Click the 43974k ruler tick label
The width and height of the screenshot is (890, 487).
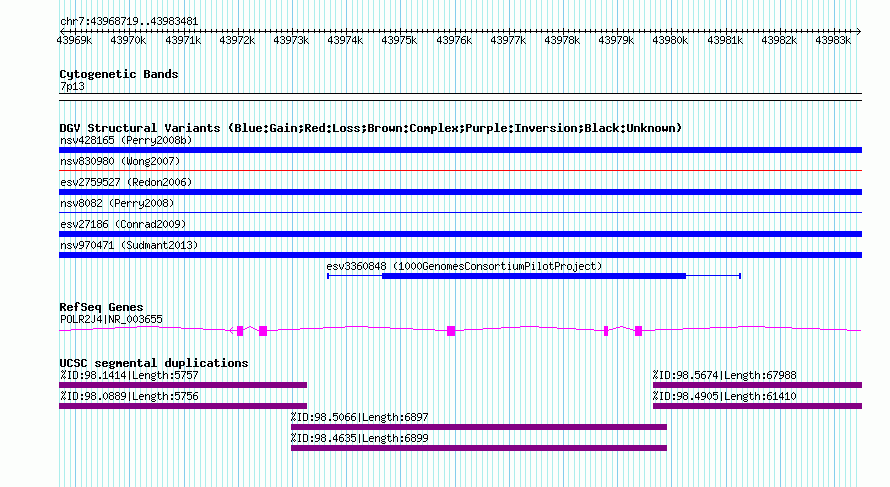[345, 40]
